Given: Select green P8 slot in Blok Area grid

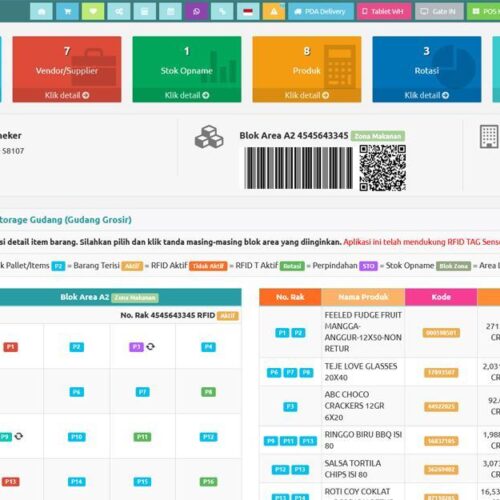Looking at the screenshot, I should click(x=208, y=392).
